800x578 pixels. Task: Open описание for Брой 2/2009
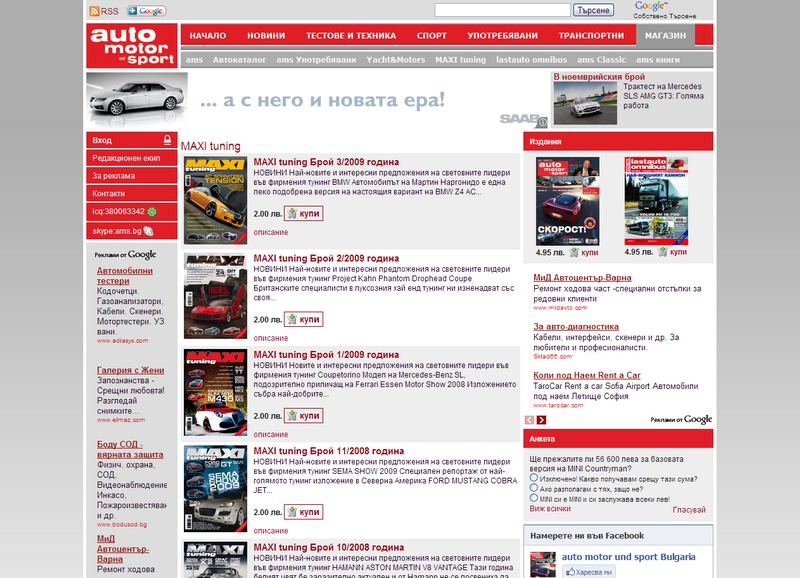coord(271,338)
